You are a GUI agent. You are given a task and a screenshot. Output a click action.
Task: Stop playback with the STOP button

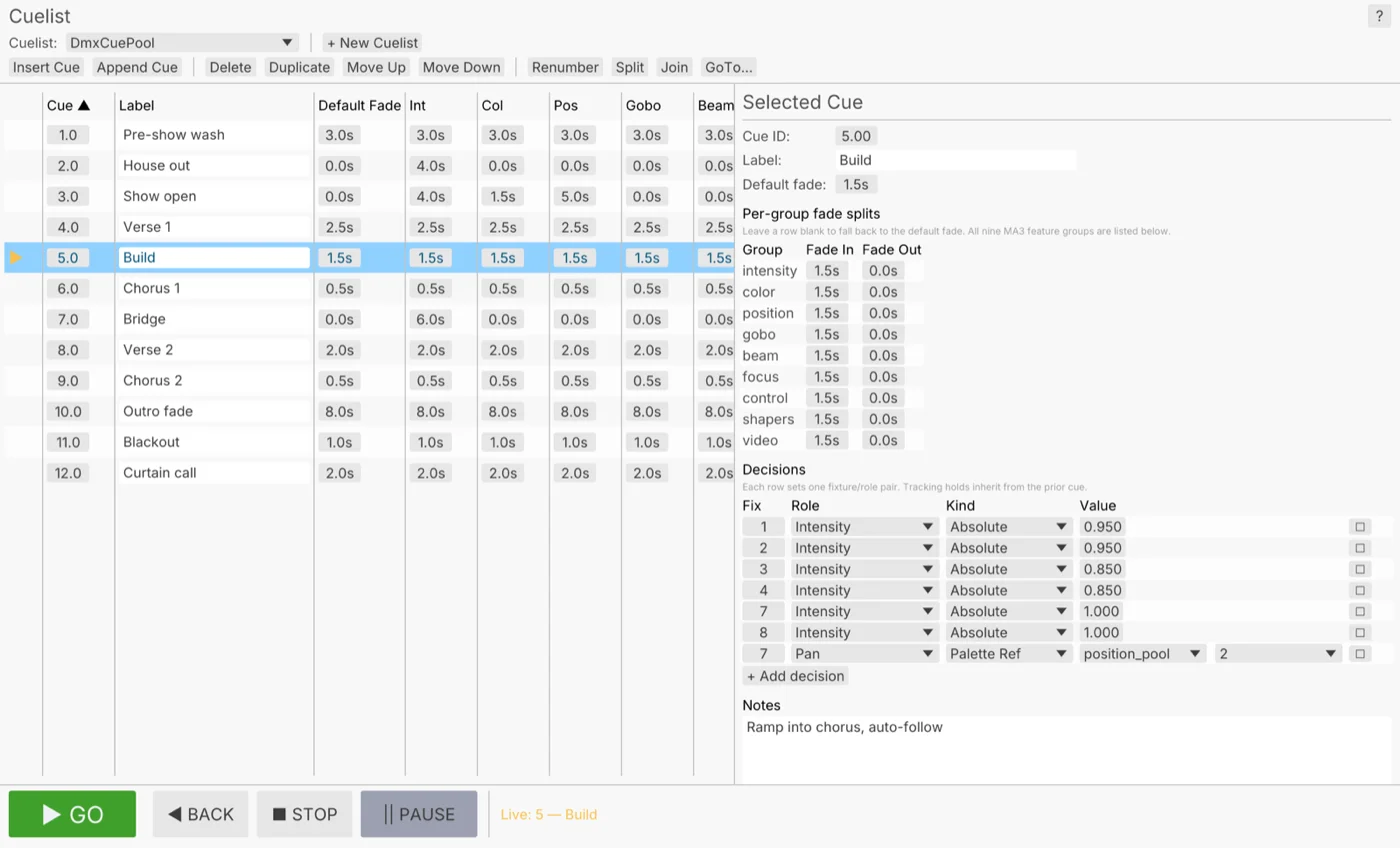click(x=305, y=814)
